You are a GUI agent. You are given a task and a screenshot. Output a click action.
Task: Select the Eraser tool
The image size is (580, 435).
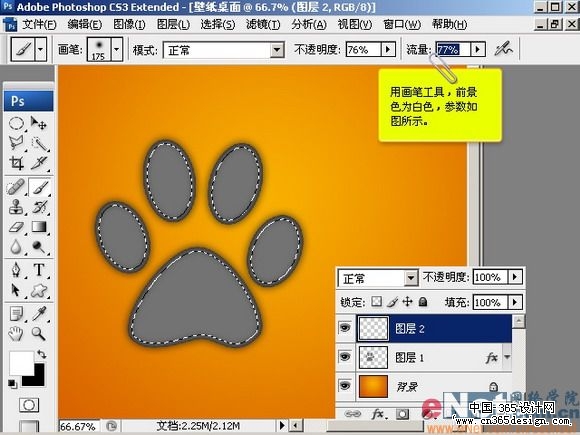point(16,227)
